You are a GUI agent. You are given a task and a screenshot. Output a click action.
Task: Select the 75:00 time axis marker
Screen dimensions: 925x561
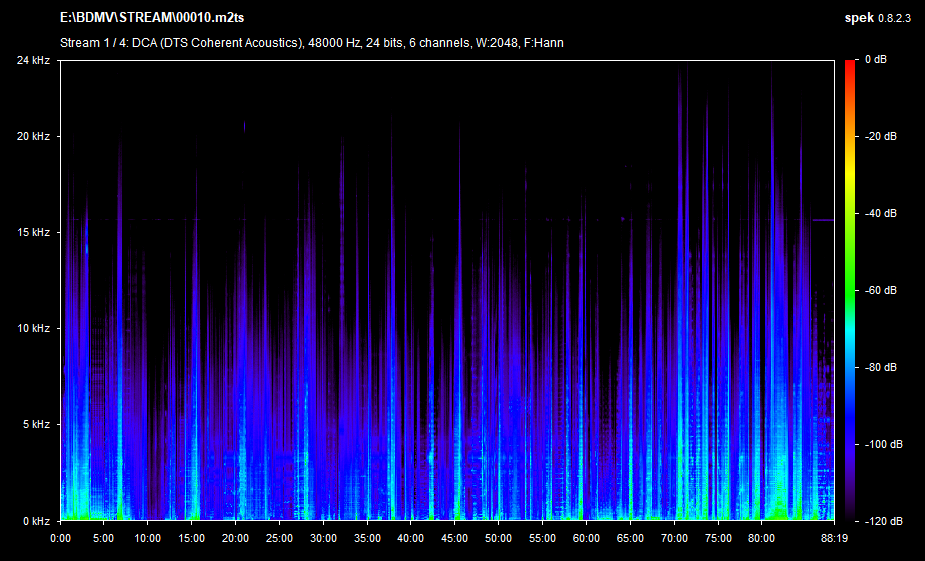point(717,537)
